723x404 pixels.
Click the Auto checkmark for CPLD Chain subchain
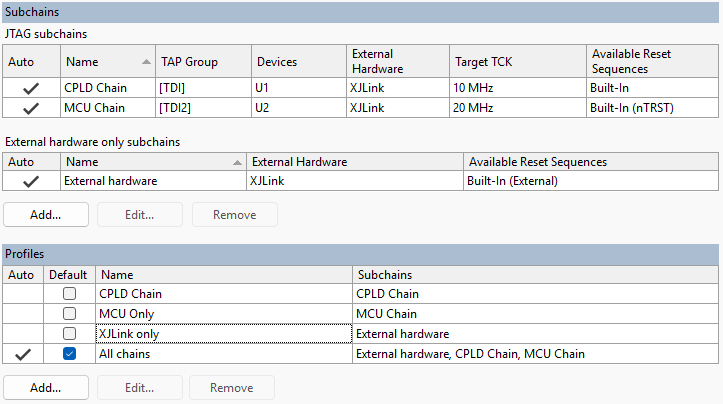coord(31,88)
